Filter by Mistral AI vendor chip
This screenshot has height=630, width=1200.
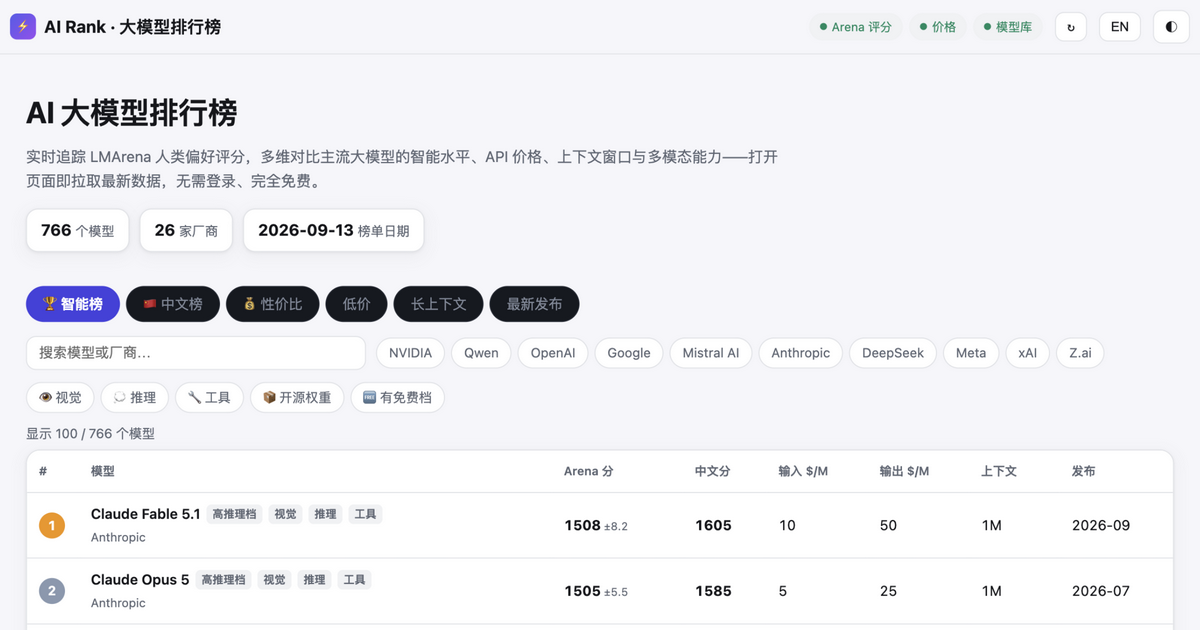(x=711, y=353)
